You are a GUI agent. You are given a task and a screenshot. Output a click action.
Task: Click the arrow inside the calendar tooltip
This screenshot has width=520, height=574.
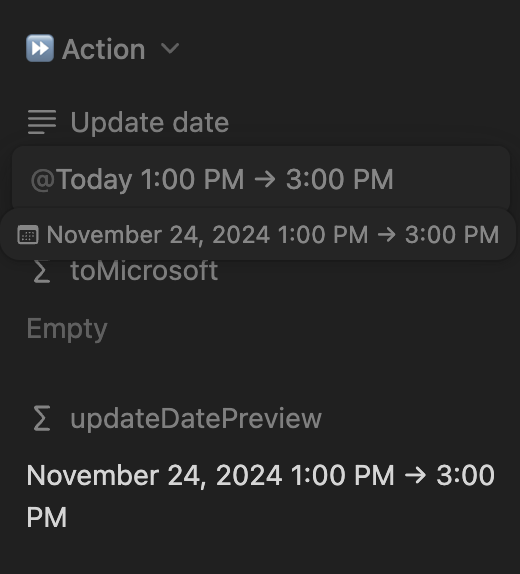(x=386, y=234)
